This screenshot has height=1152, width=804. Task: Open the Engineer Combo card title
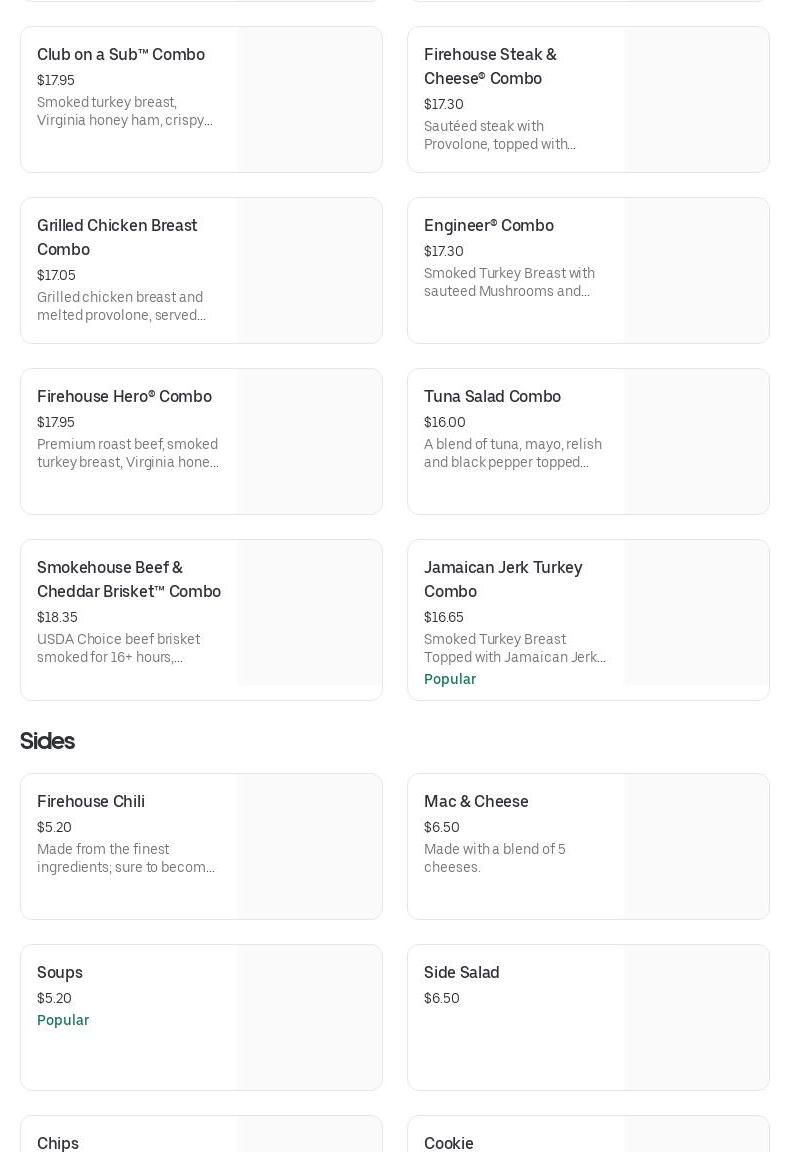489,226
